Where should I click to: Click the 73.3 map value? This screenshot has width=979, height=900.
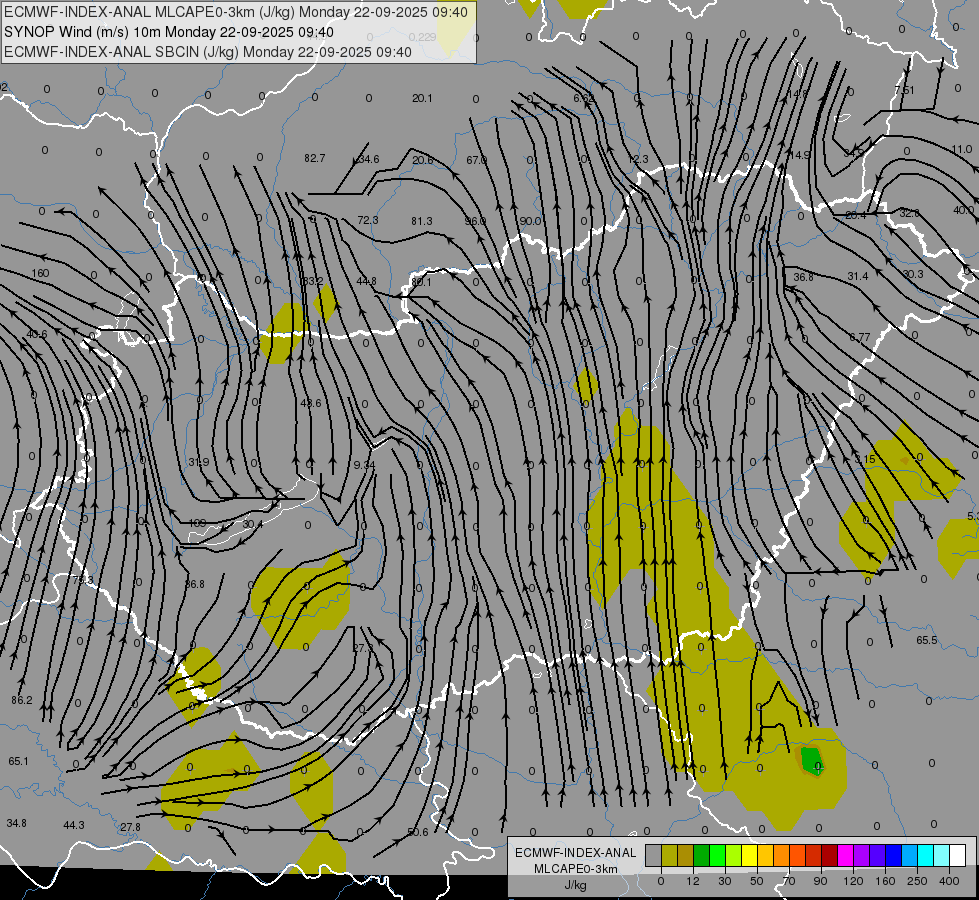click(x=82, y=580)
